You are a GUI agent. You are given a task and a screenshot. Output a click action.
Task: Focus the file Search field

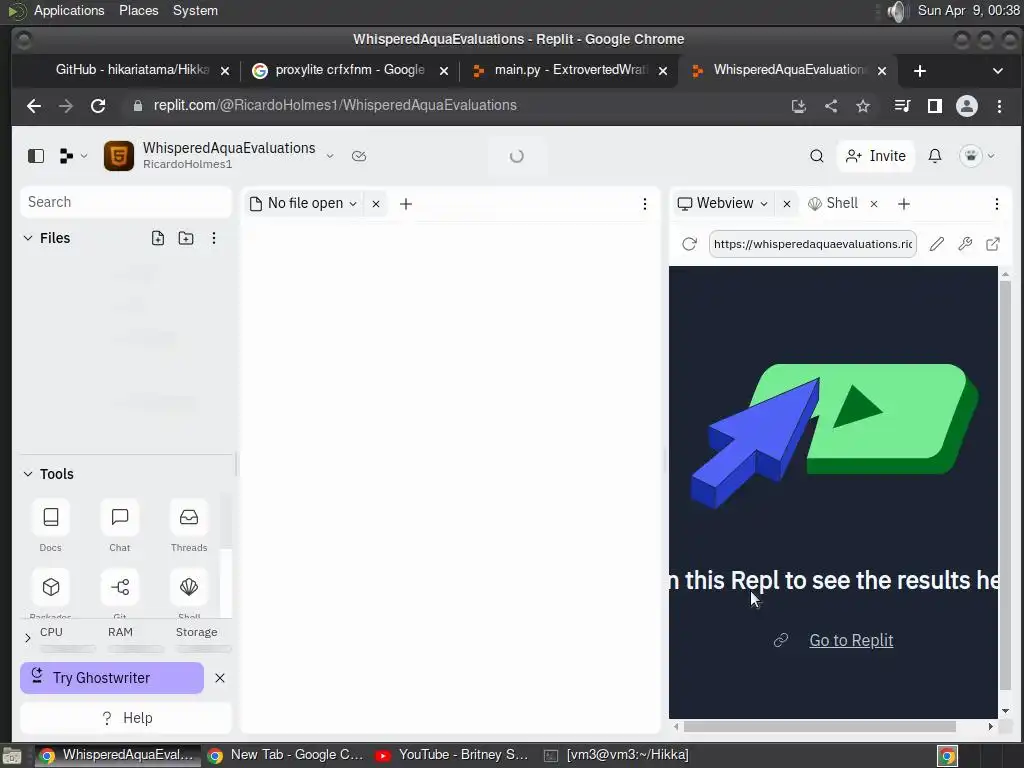(125, 202)
